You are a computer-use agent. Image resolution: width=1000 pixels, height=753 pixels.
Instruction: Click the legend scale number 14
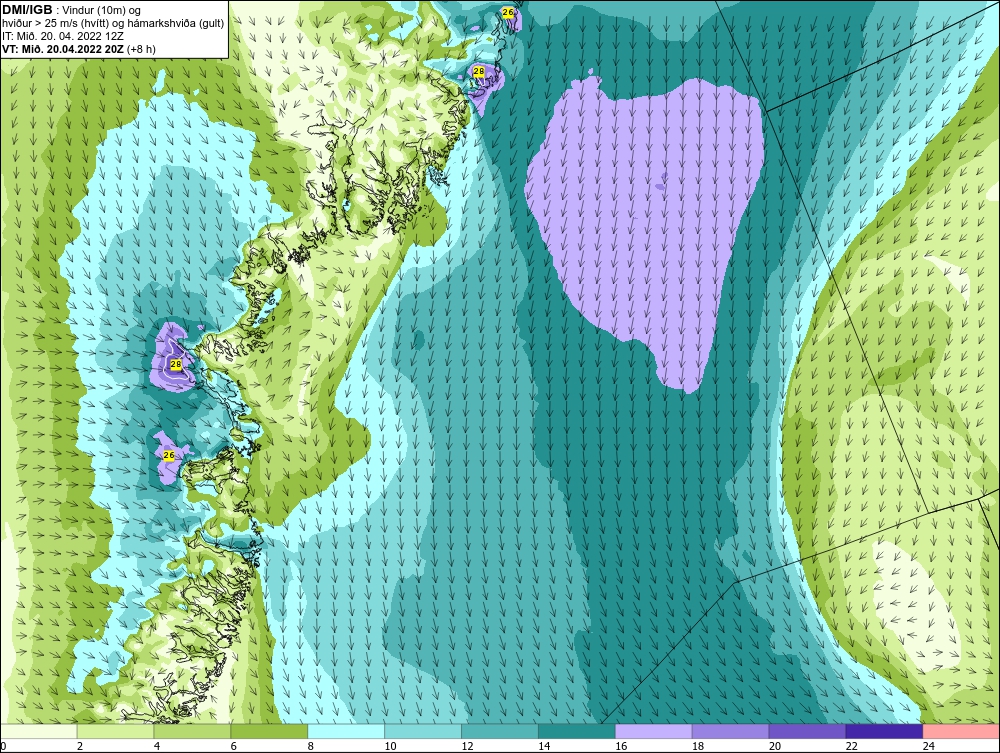[544, 746]
